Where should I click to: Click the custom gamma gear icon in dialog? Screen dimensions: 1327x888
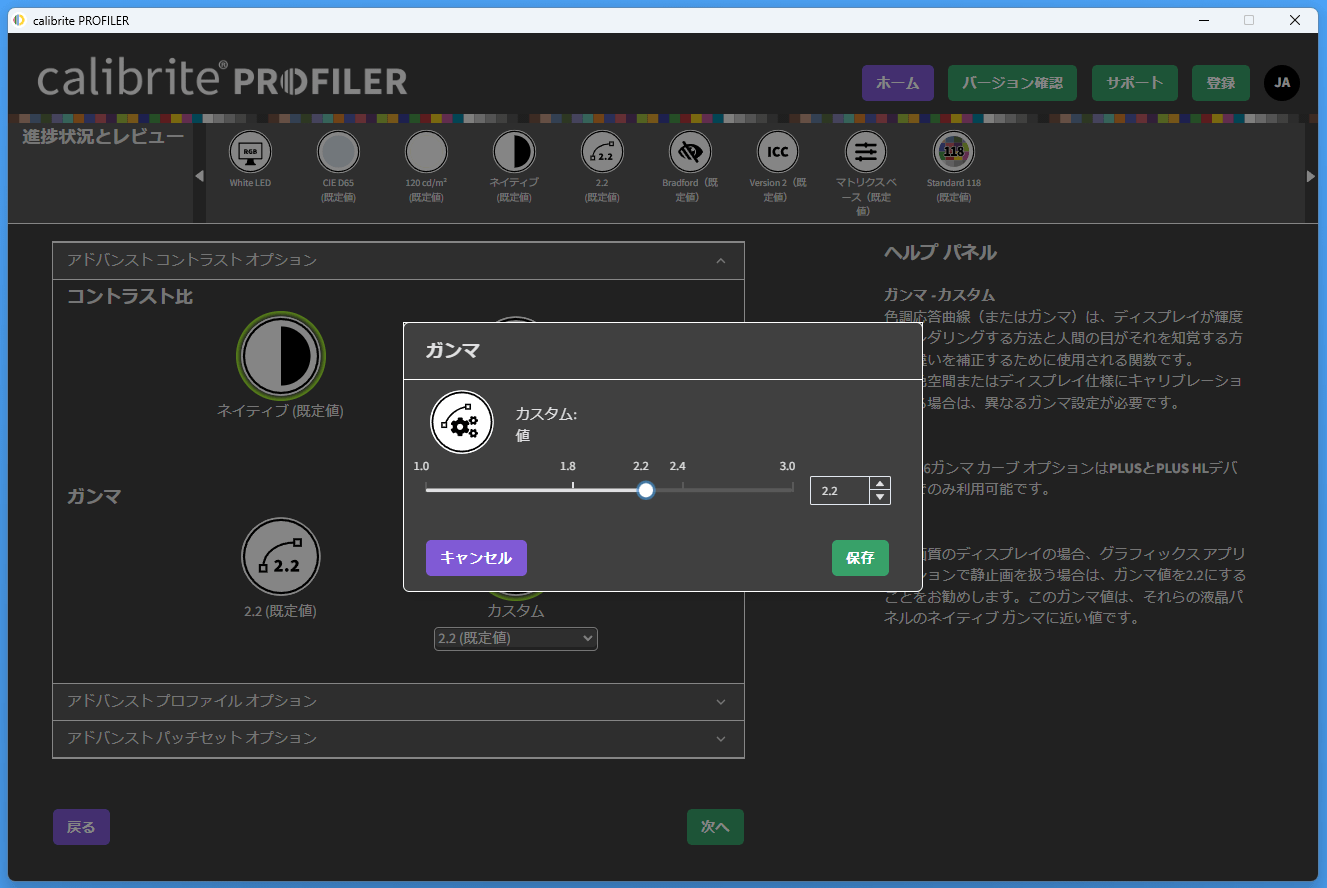(462, 423)
